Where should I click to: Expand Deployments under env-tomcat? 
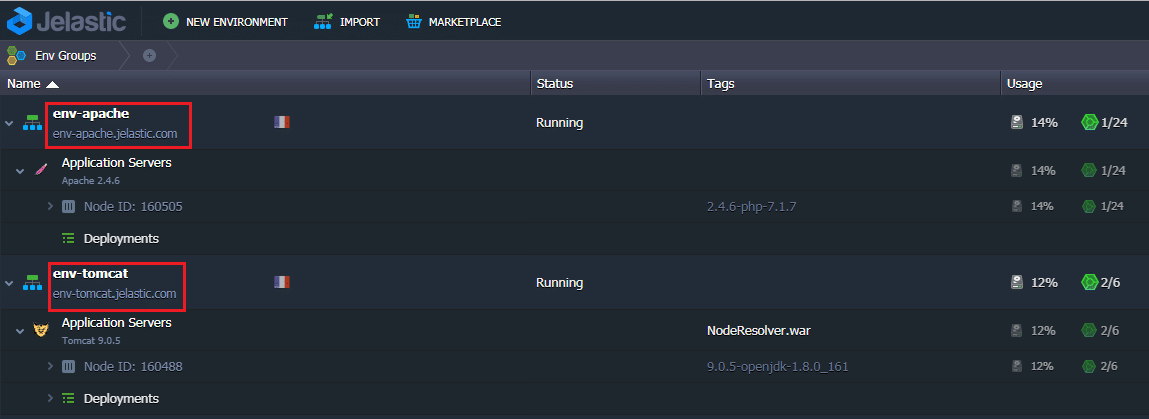[50, 398]
